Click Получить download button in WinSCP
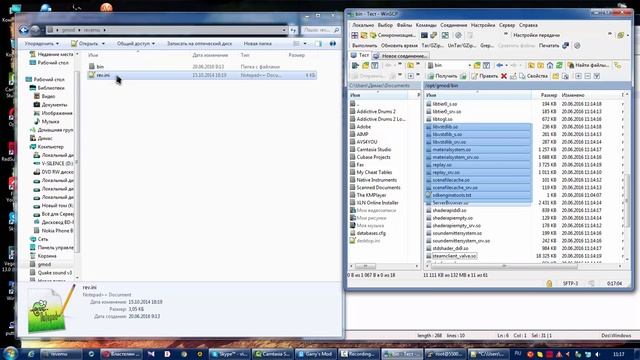640x360 pixels. pyautogui.click(x=442, y=76)
